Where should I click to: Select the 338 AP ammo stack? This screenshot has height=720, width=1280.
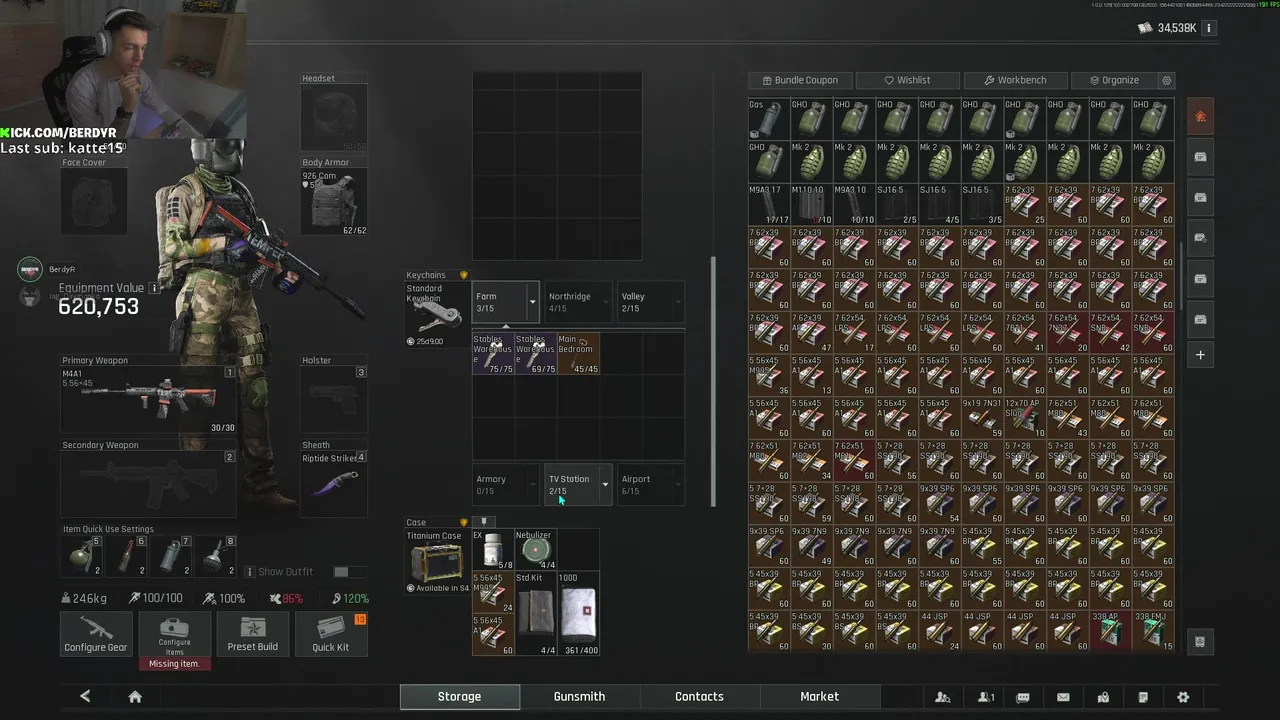coord(1111,632)
